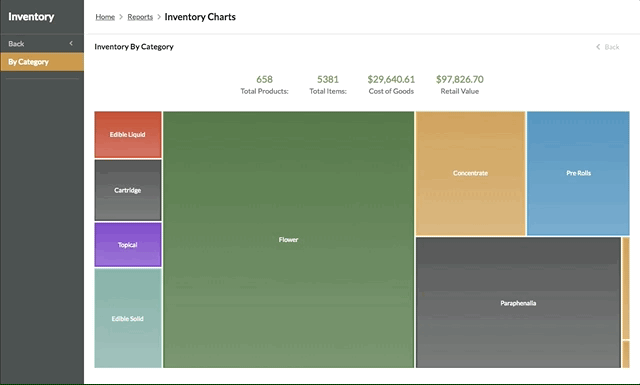Select the Paraphenalia treemap tile
The image size is (640, 385).
(x=518, y=303)
